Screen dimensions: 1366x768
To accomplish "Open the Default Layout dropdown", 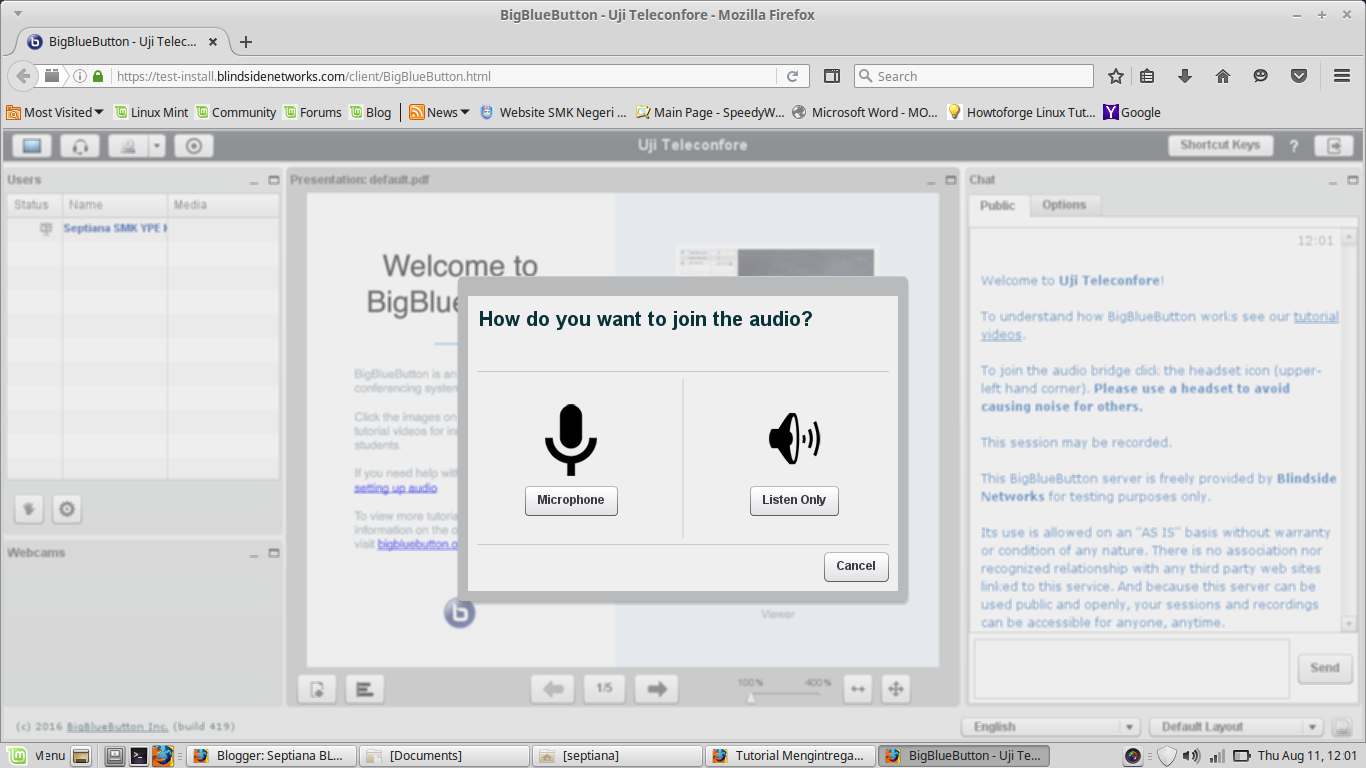I will coord(1238,727).
